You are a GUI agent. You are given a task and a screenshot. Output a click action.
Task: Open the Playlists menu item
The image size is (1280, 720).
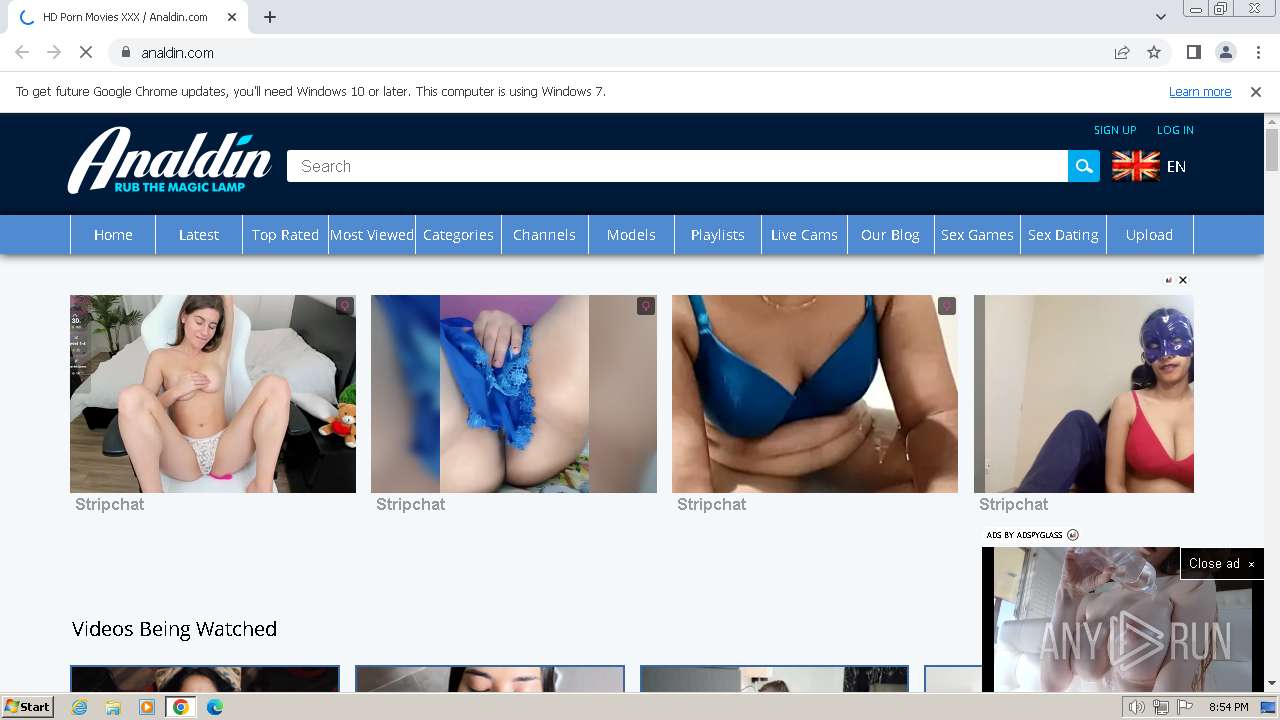tap(718, 235)
